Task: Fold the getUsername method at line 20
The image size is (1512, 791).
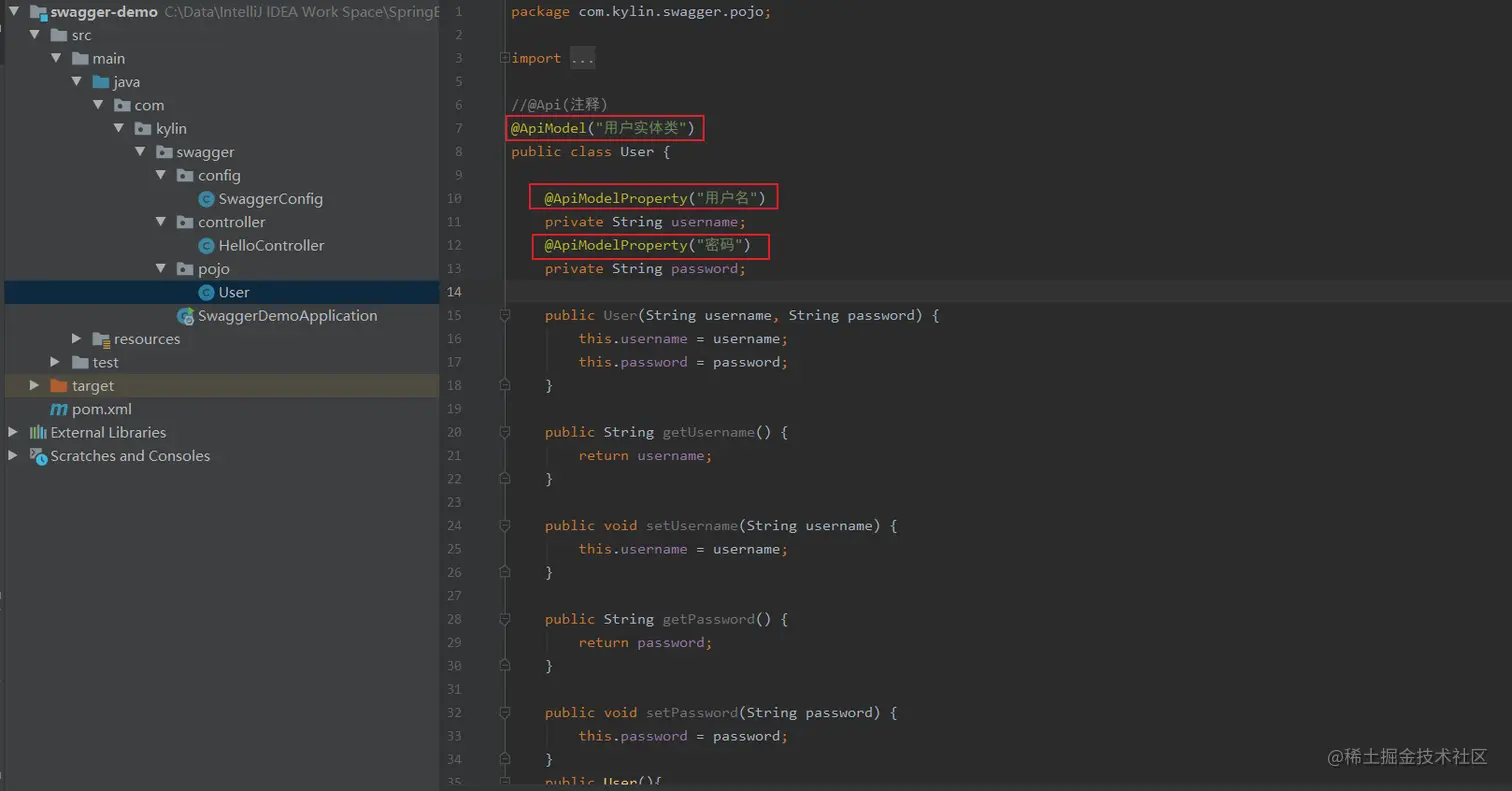Action: tap(505, 432)
